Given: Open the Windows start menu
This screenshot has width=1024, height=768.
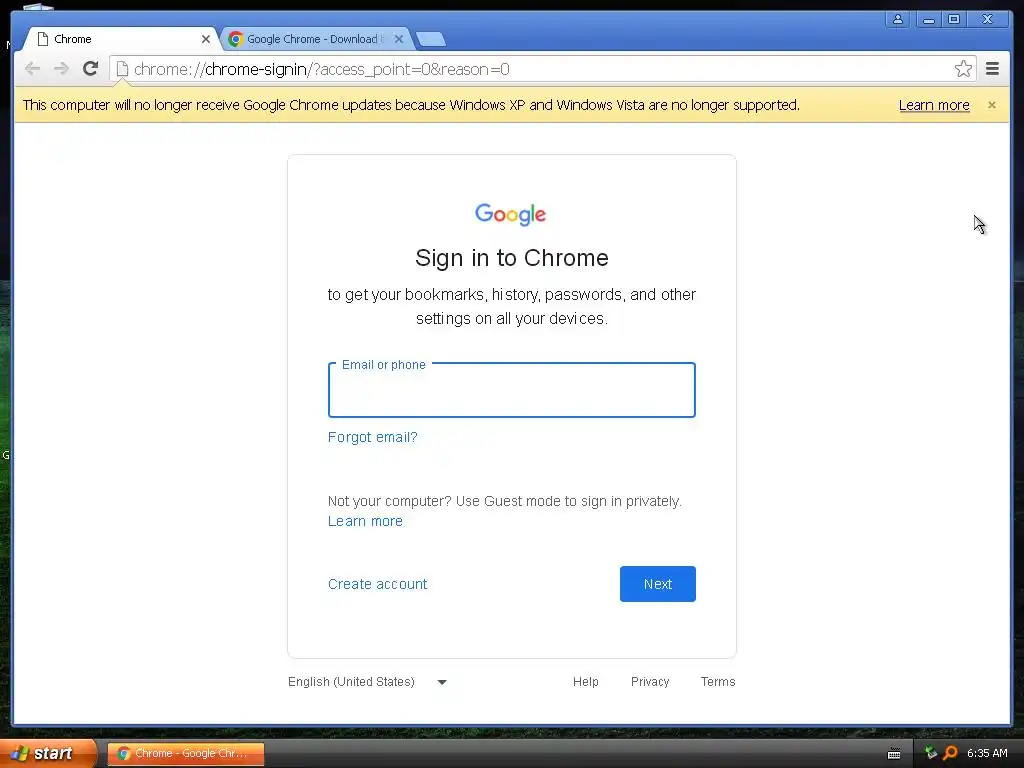Looking at the screenshot, I should point(48,753).
